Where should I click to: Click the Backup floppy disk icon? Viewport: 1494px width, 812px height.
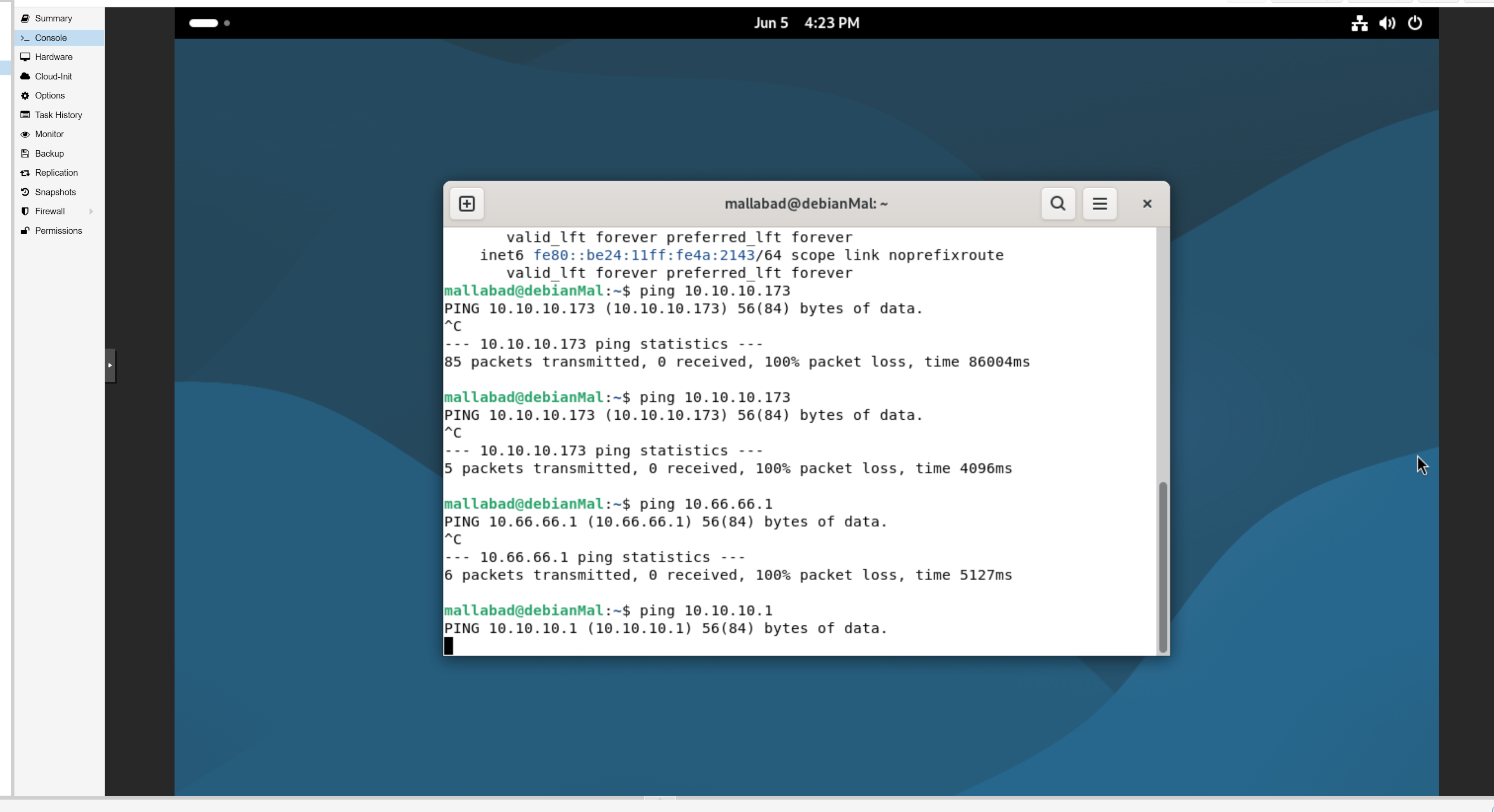point(25,154)
